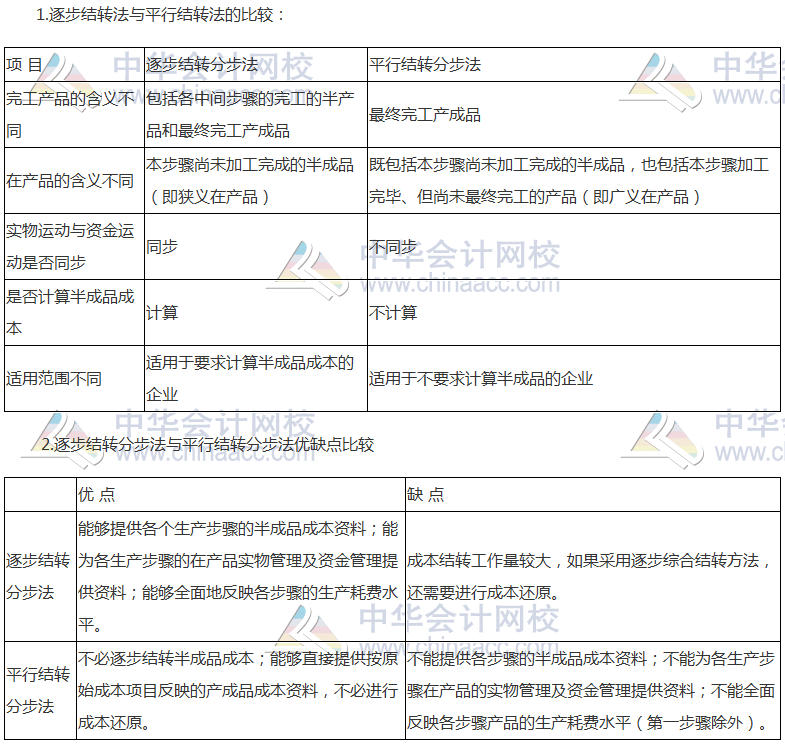Image resolution: width=785 pixels, height=747 pixels.
Task: Click the cell '不计算'
Action: 574,312
